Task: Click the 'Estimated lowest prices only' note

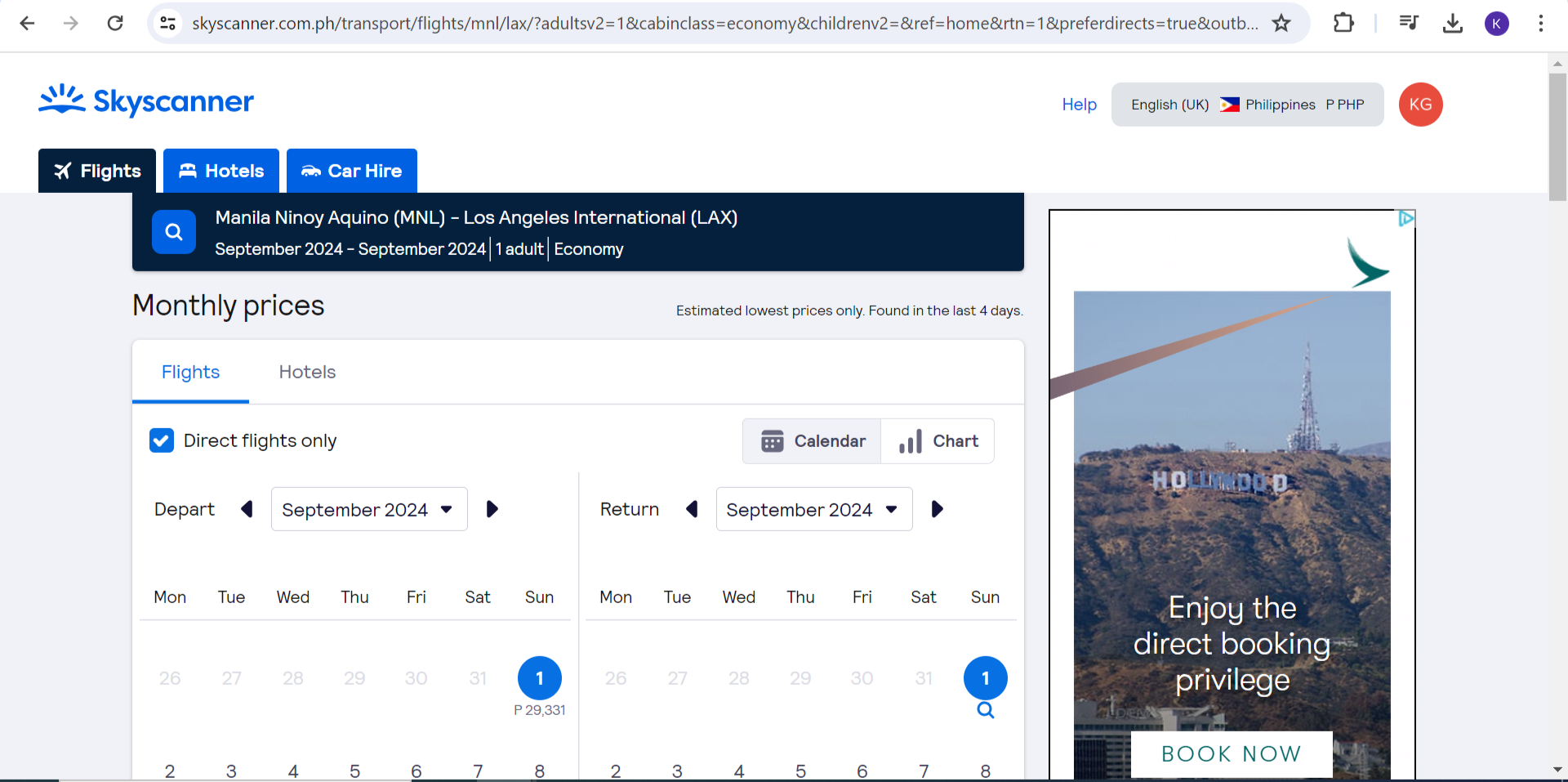Action: tap(849, 311)
